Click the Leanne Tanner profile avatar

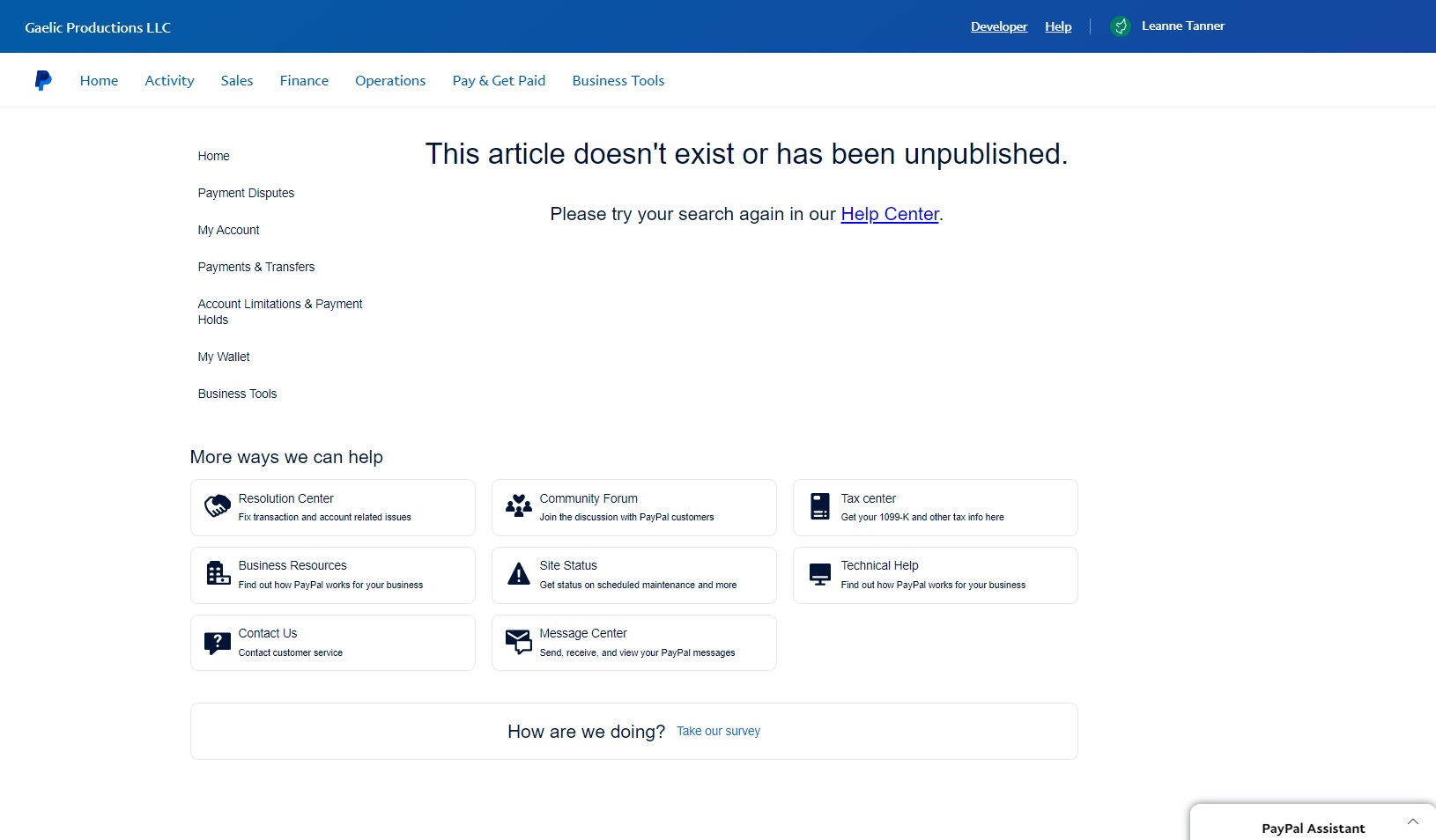click(1120, 26)
